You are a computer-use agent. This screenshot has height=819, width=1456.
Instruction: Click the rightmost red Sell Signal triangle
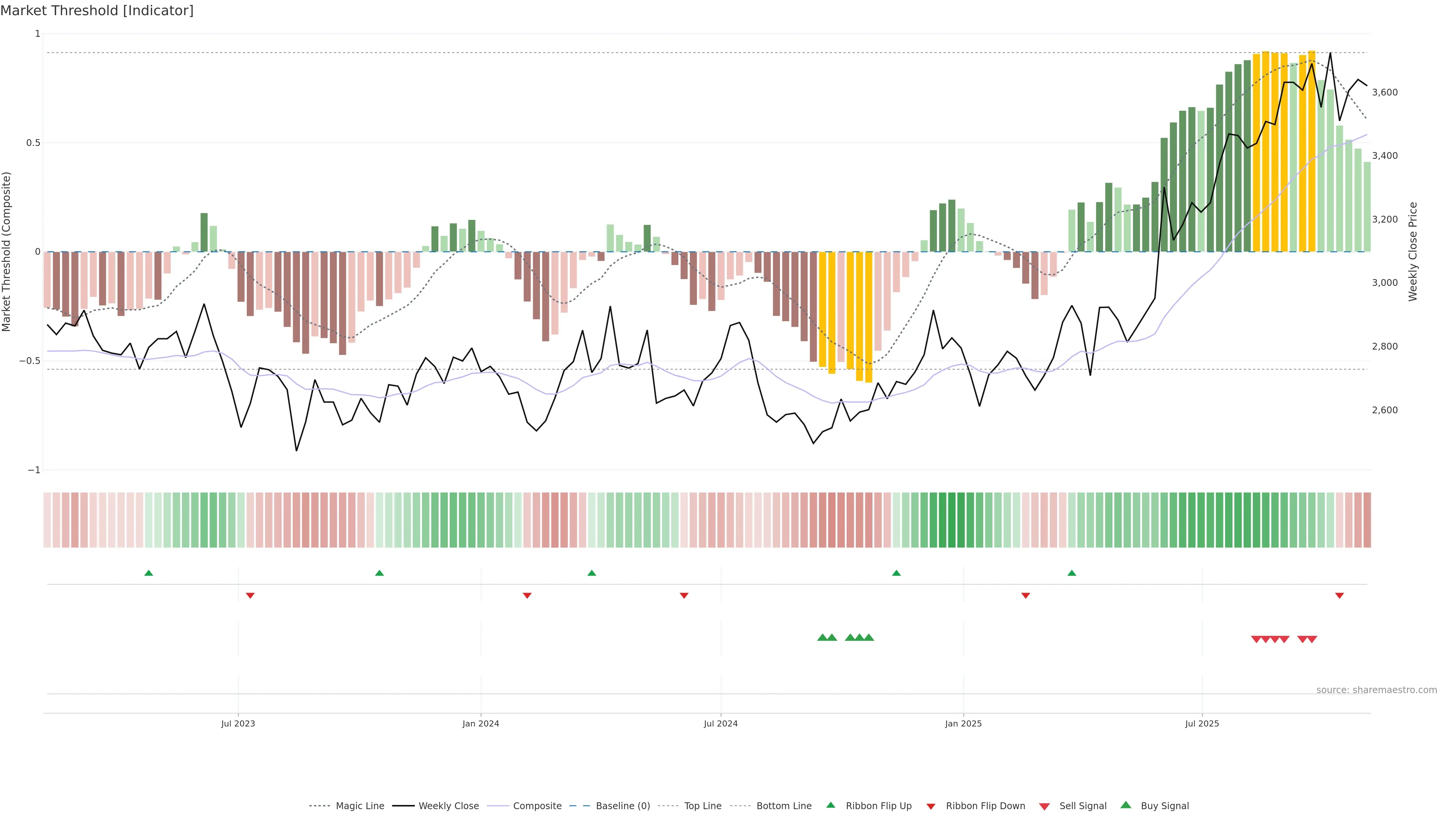point(1312,639)
